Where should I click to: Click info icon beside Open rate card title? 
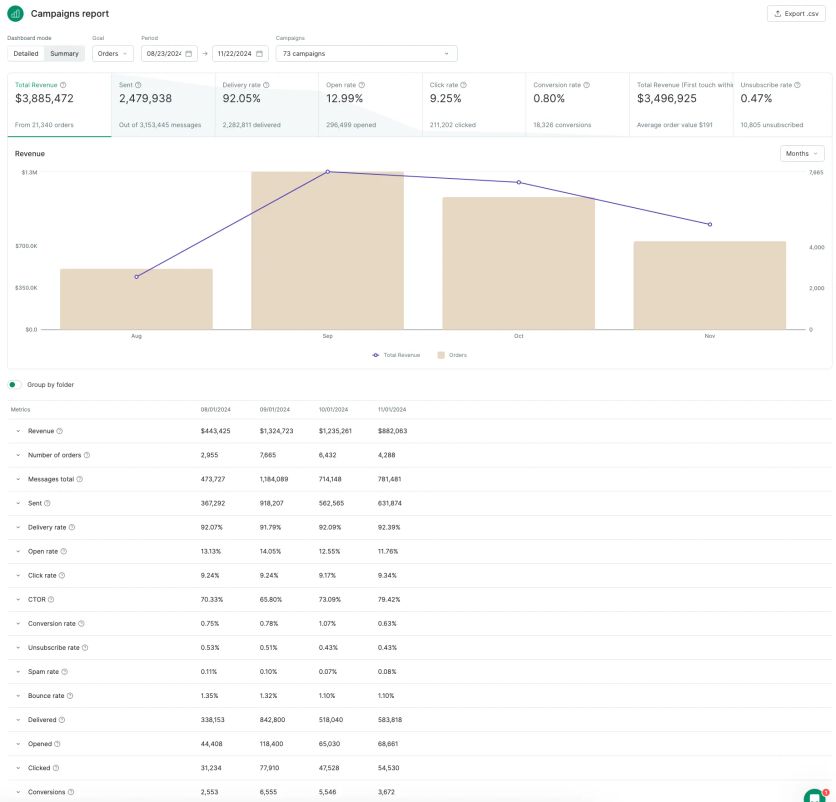[x=361, y=85]
